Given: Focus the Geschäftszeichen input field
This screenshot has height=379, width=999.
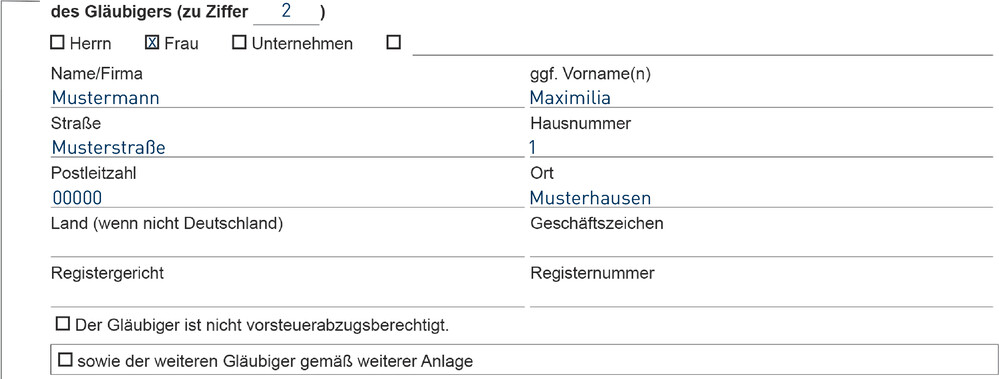Looking at the screenshot, I should tap(761, 247).
